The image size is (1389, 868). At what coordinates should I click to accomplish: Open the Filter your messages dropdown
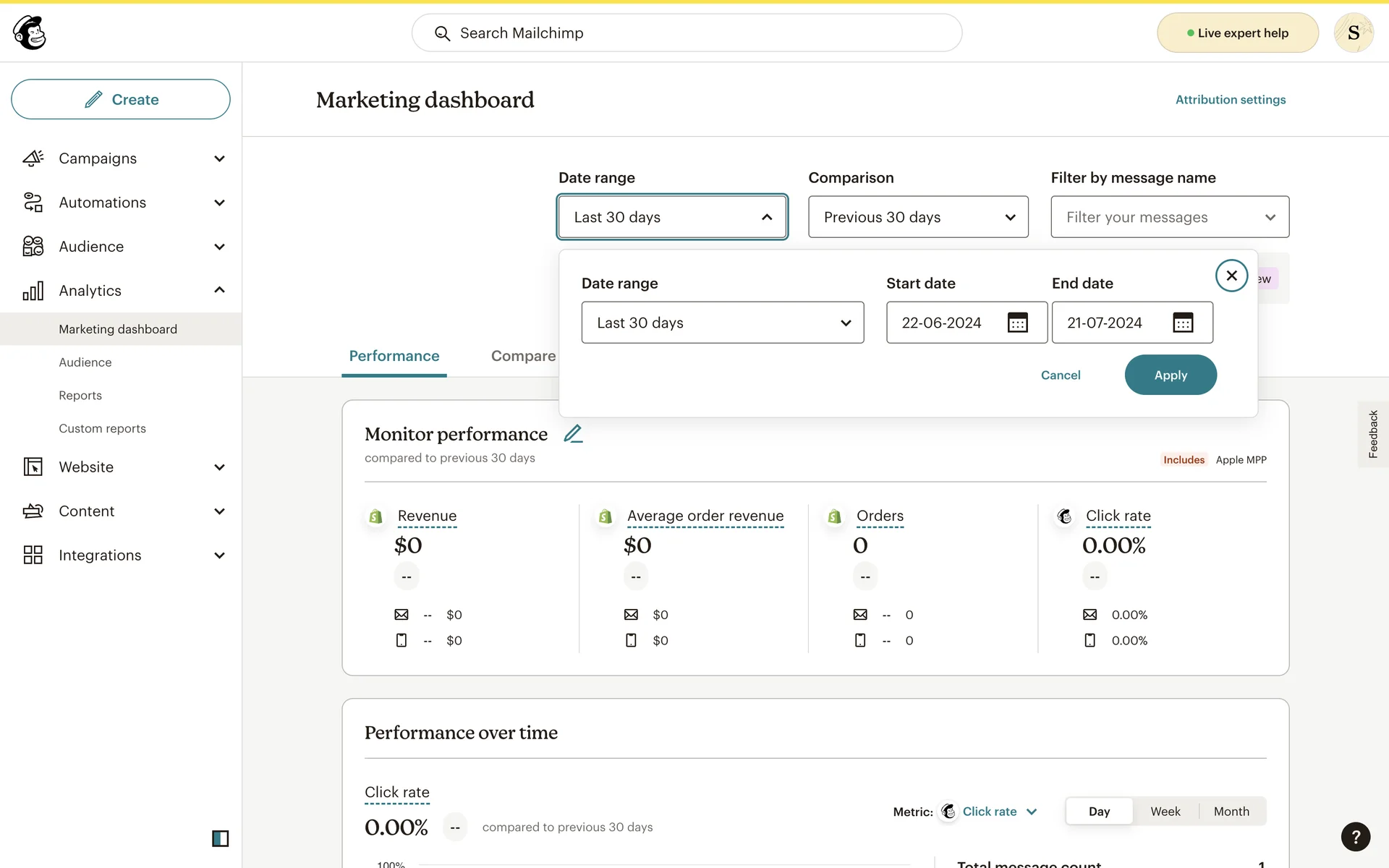click(1169, 217)
